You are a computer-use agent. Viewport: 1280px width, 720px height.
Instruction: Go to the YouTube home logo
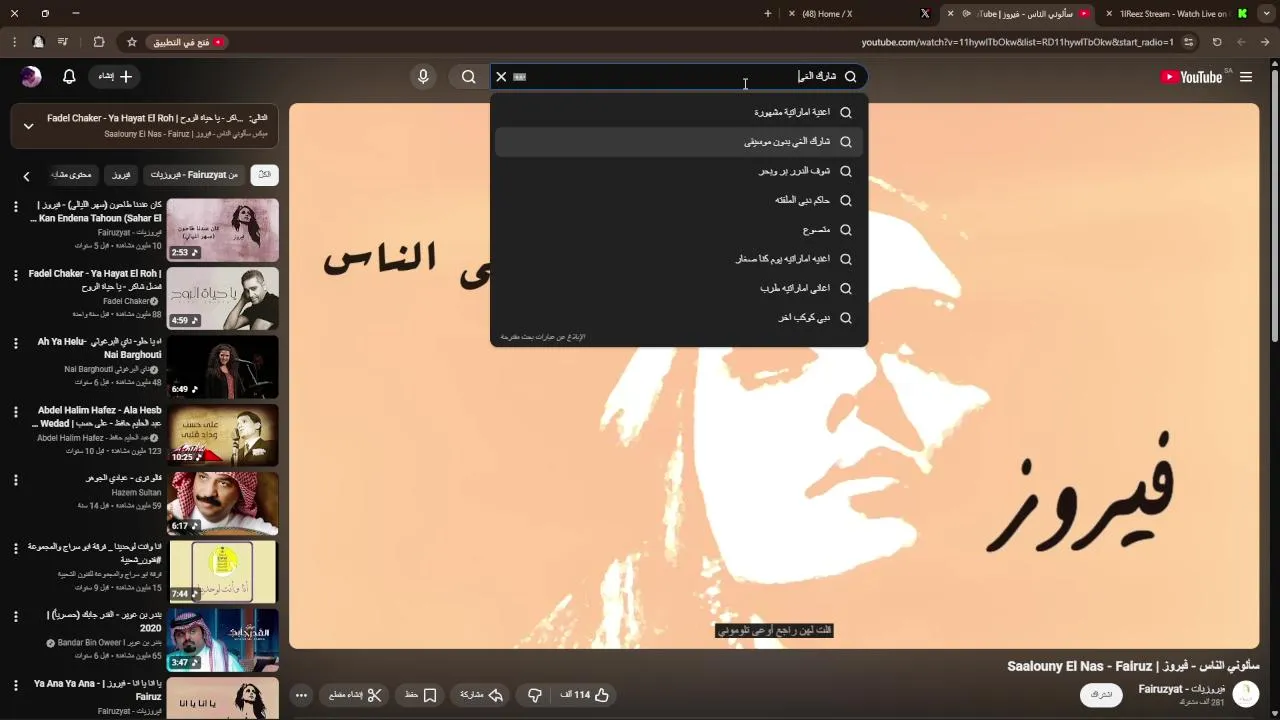pos(1191,77)
